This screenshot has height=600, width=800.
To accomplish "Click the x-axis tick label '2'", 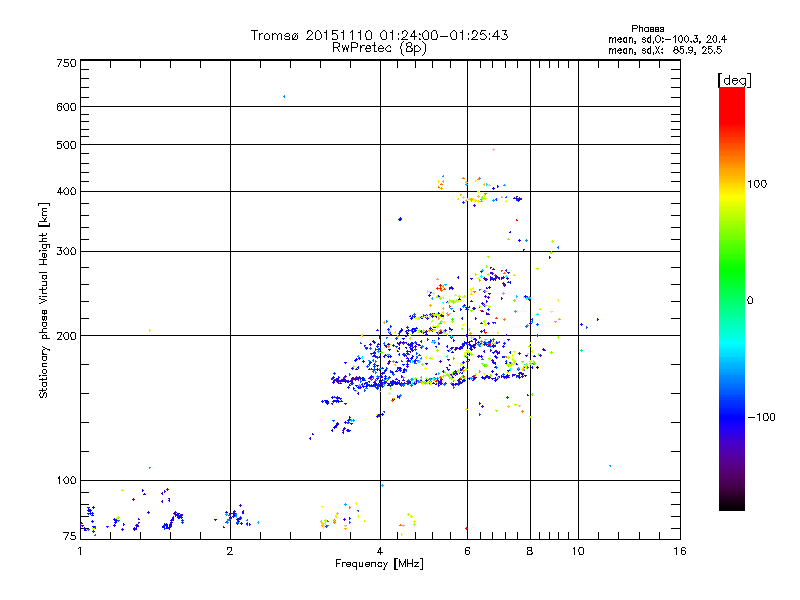I will [x=230, y=551].
